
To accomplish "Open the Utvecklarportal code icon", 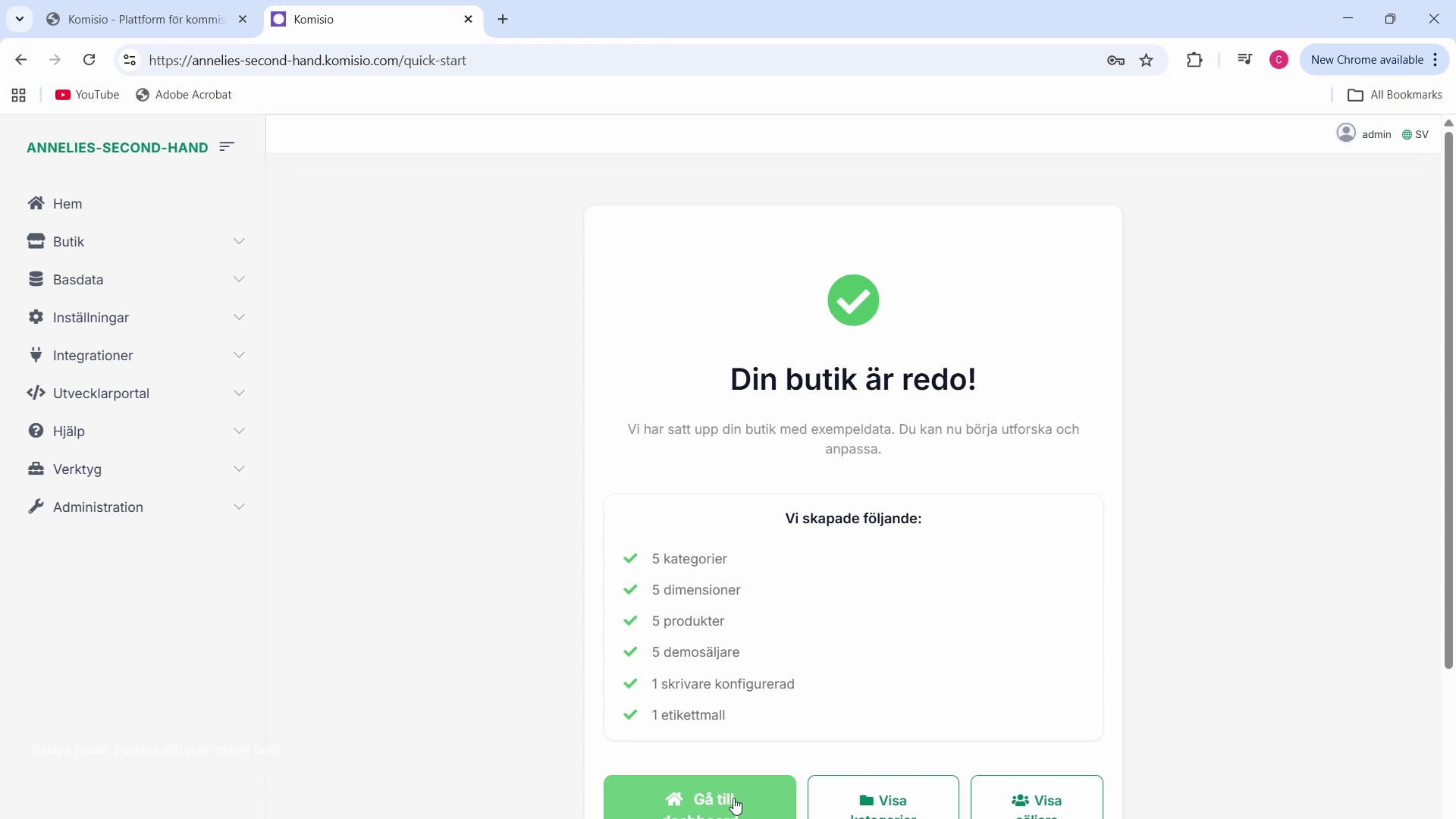I will click(36, 393).
